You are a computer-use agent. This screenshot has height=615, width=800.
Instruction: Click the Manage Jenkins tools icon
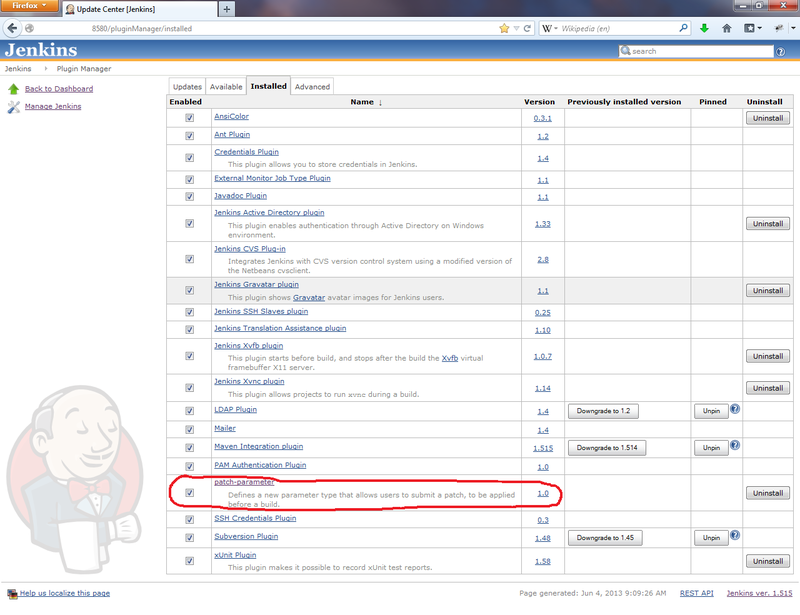(14, 107)
